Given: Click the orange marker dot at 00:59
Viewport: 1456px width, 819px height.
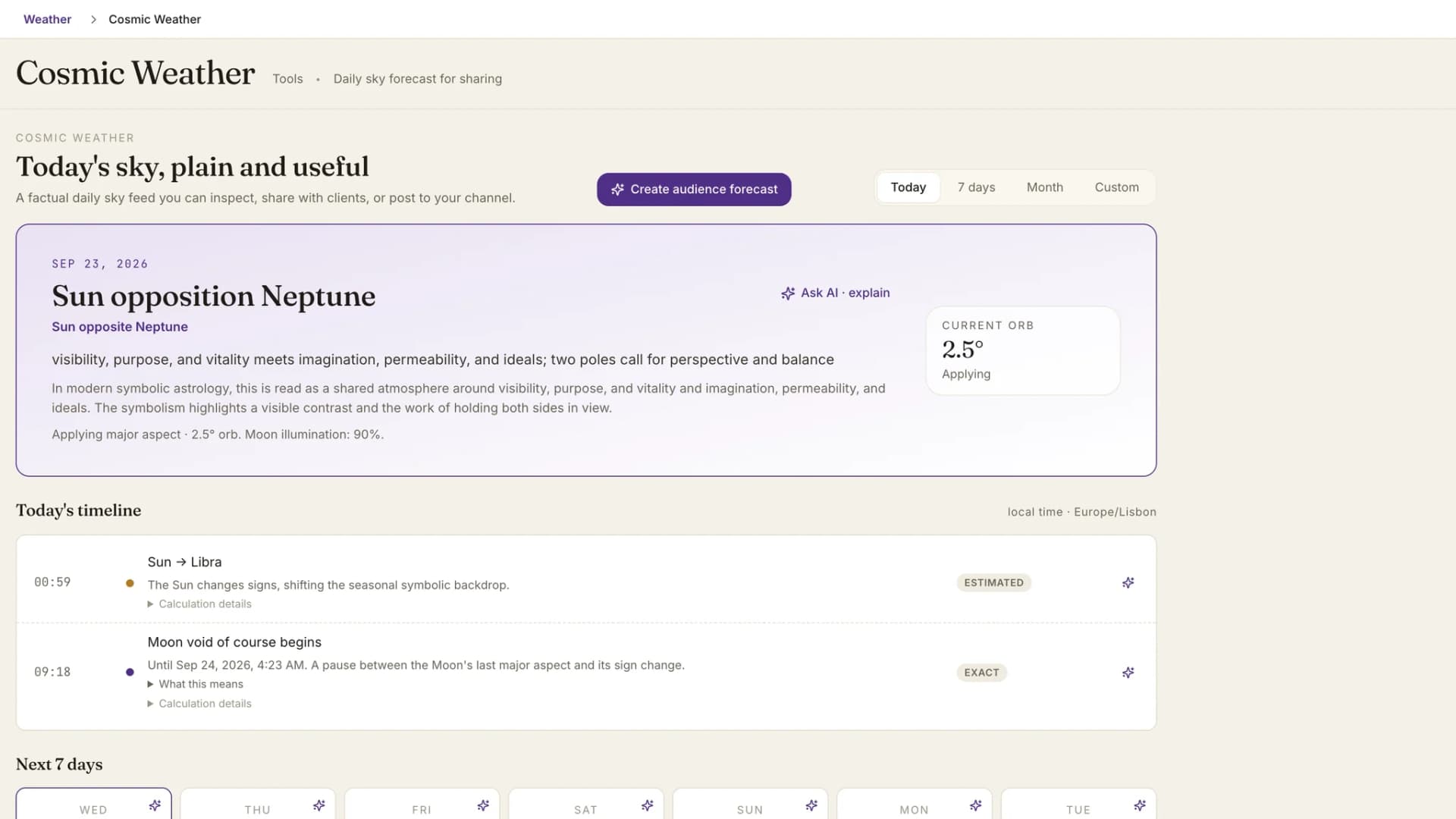Looking at the screenshot, I should click(x=130, y=583).
